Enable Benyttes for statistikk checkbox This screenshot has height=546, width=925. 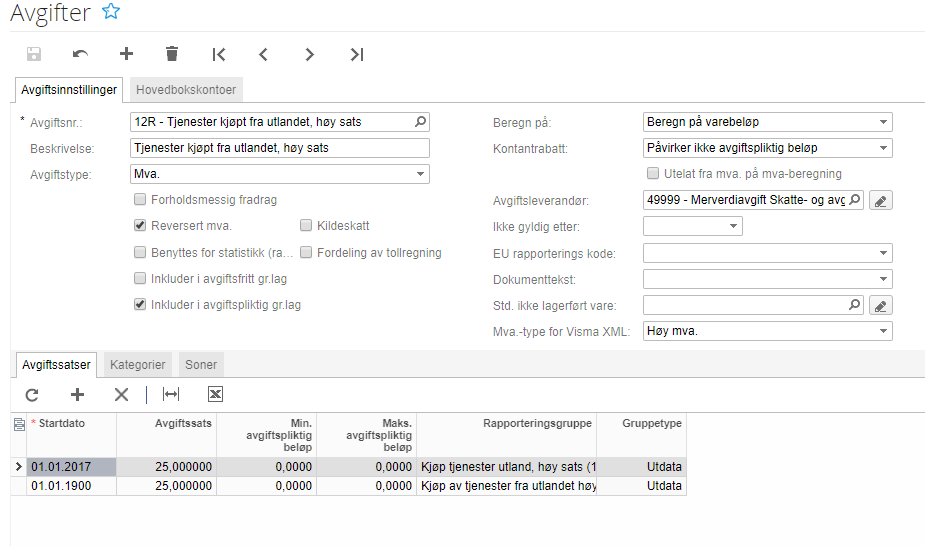tap(140, 252)
